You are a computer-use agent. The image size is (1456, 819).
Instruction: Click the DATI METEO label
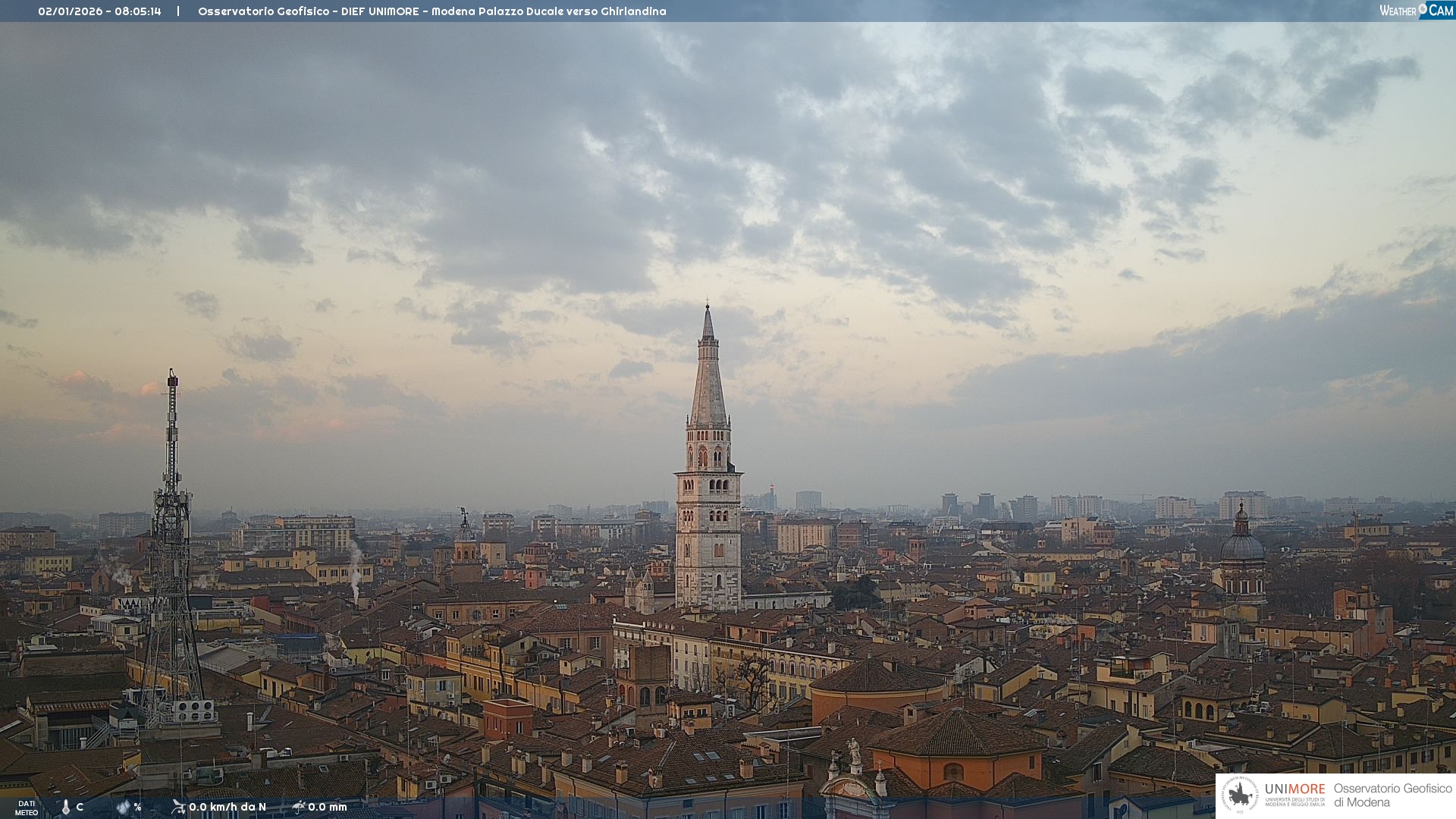(x=27, y=808)
